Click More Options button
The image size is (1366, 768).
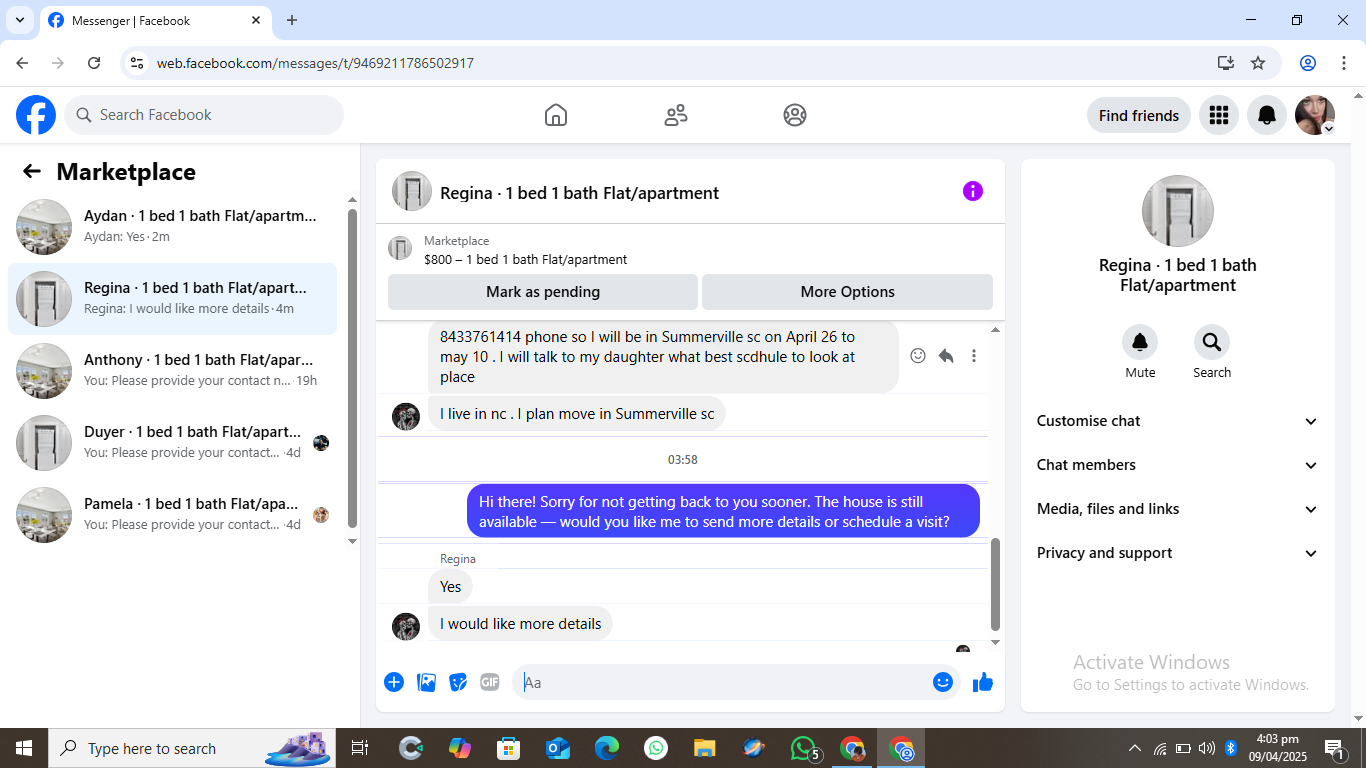point(848,292)
